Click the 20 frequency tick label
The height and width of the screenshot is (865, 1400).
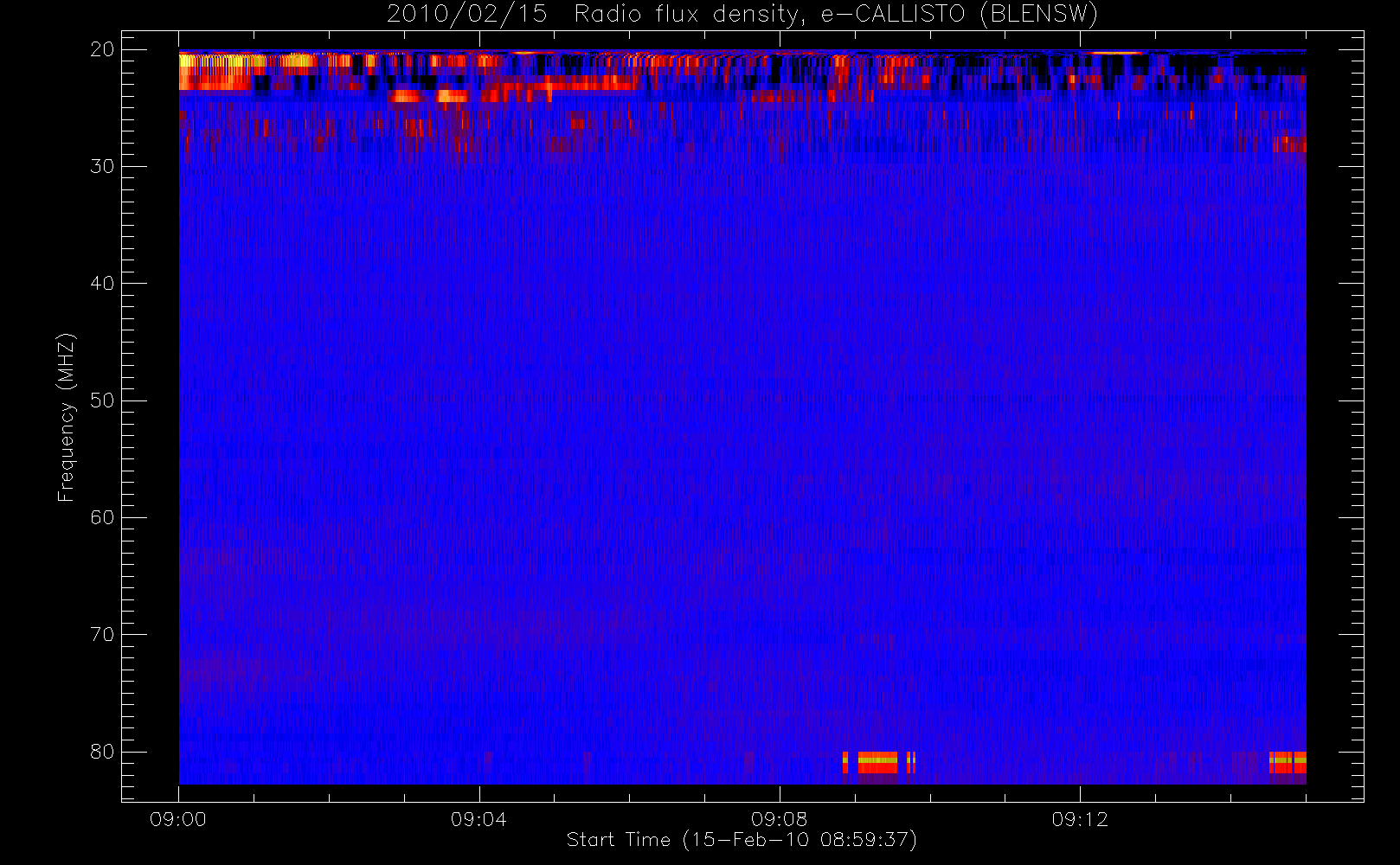(102, 49)
